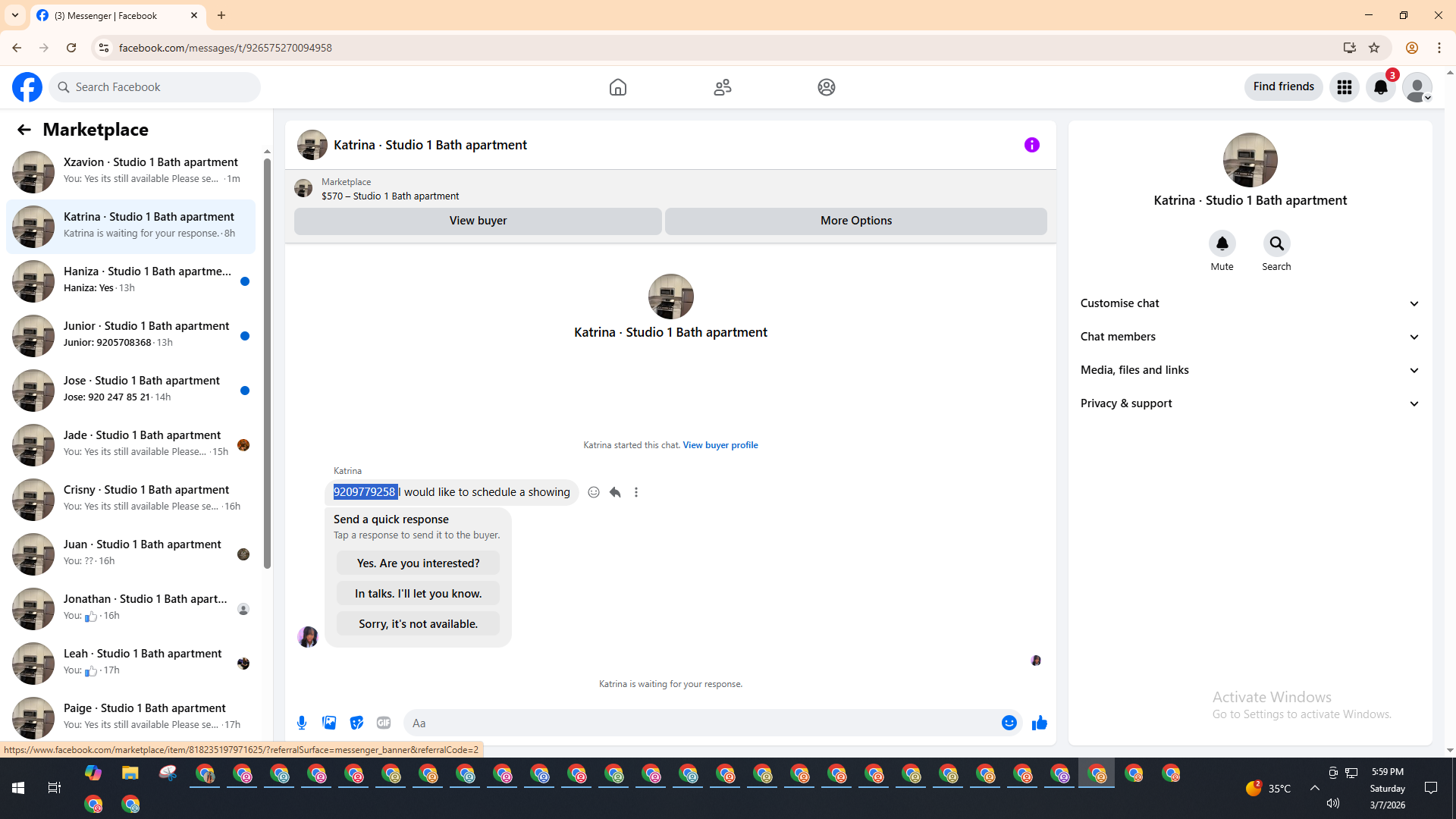Viewport: 1456px width, 819px height.
Task: Open File Explorer from the taskbar
Action: (x=130, y=773)
